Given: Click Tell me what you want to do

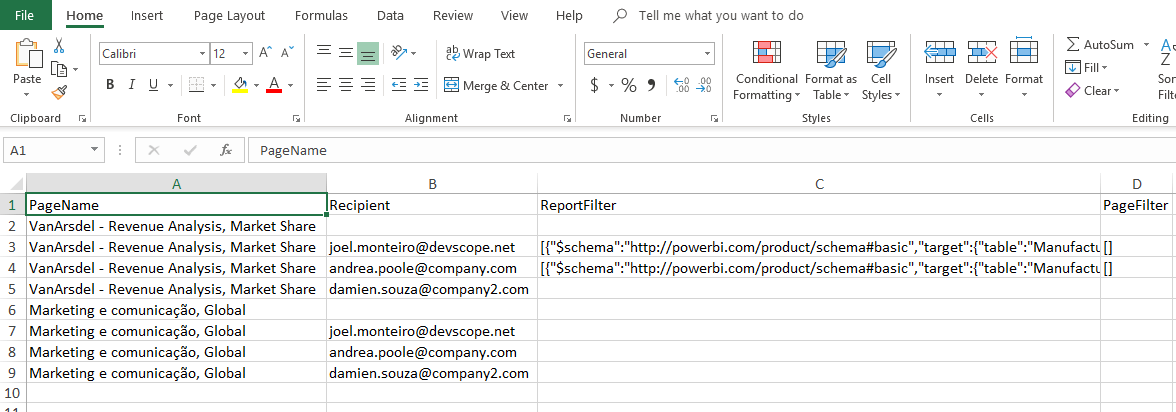Looking at the screenshot, I should 720,15.
